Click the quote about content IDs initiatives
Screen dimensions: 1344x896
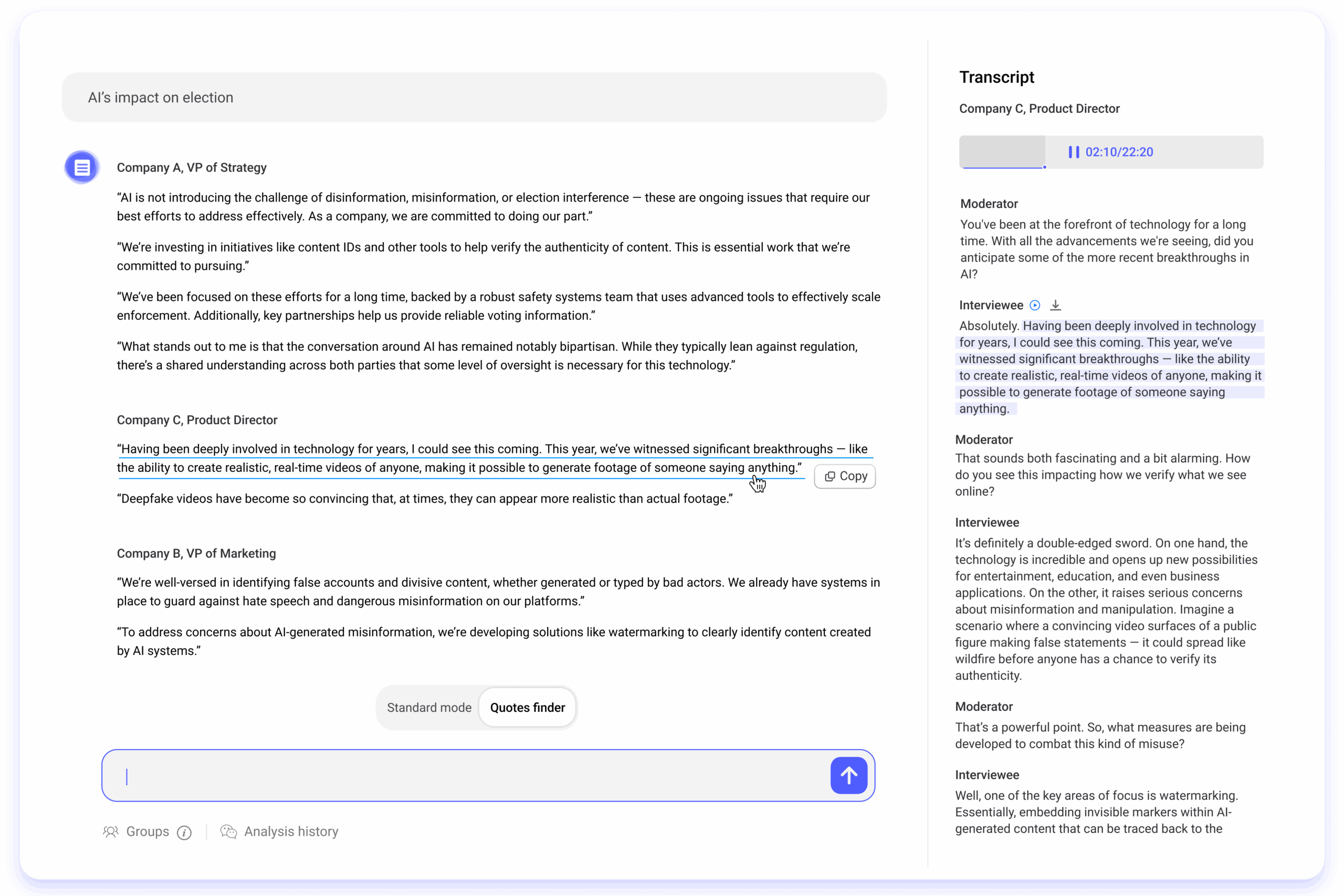pyautogui.click(x=484, y=256)
